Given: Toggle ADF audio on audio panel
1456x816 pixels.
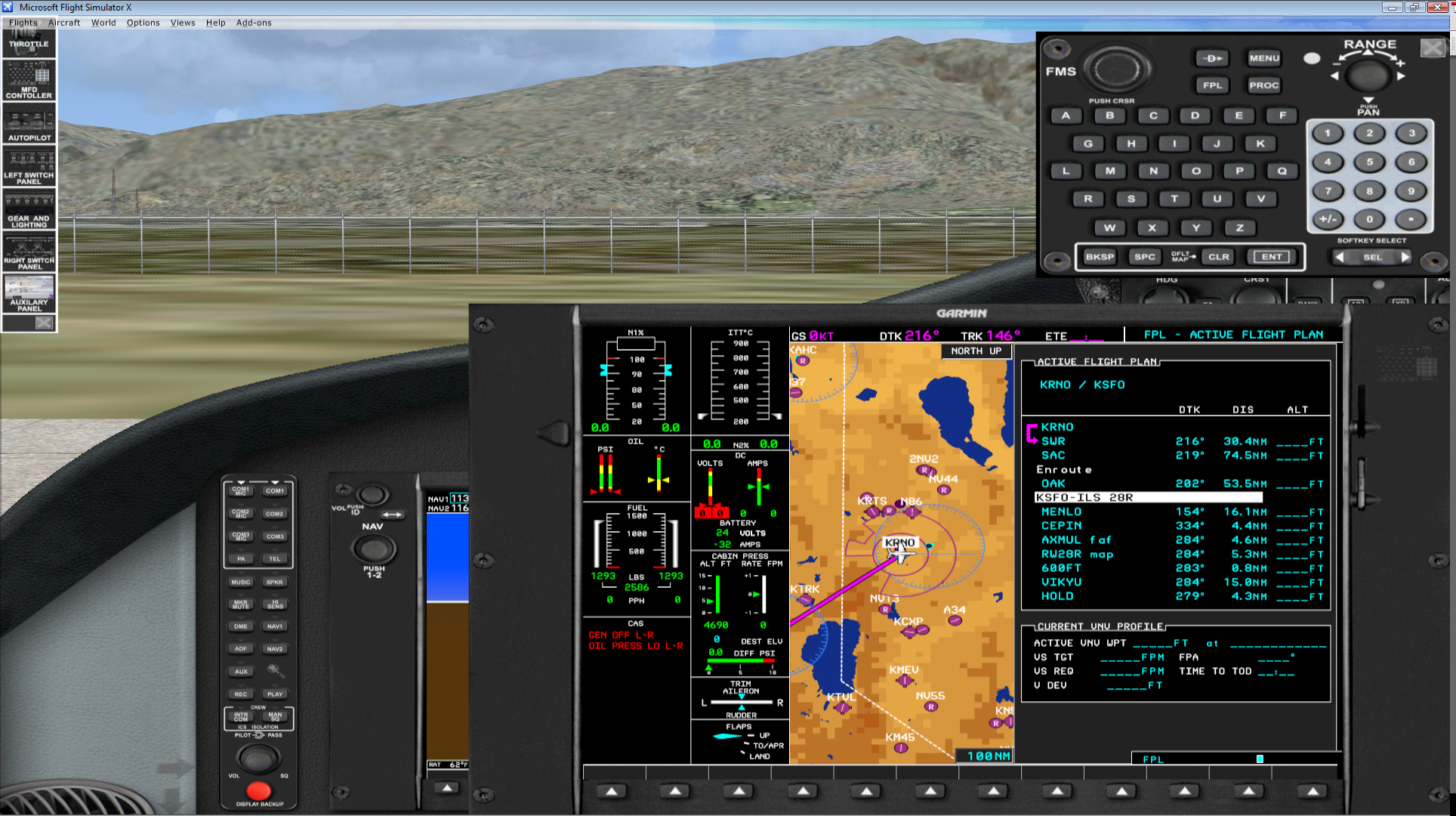Looking at the screenshot, I should 241,649.
